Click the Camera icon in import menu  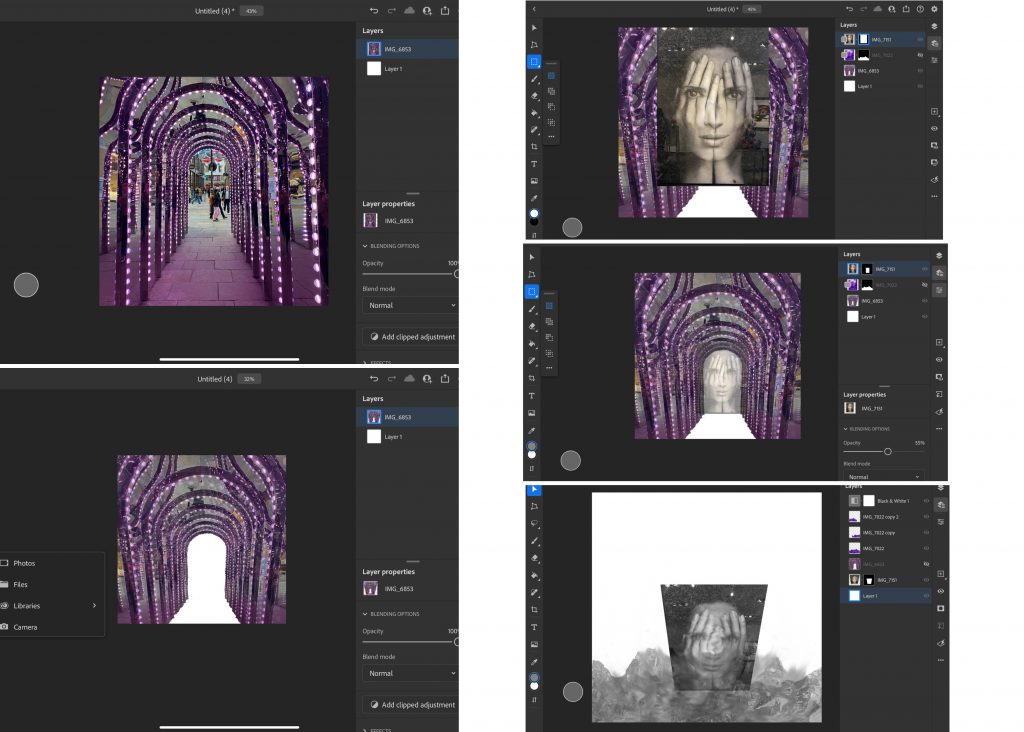tap(5, 627)
